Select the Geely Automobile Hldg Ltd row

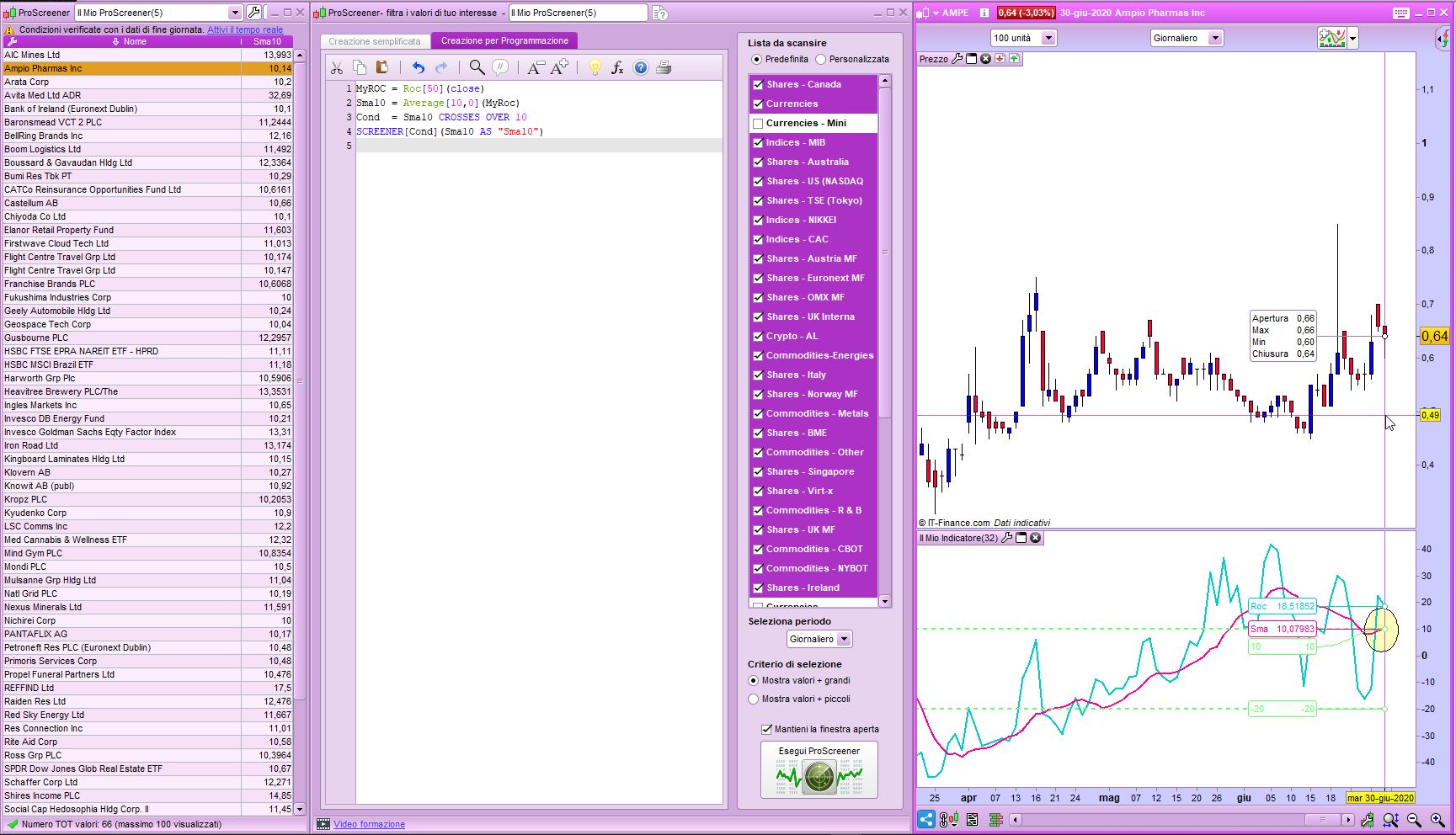pos(147,311)
